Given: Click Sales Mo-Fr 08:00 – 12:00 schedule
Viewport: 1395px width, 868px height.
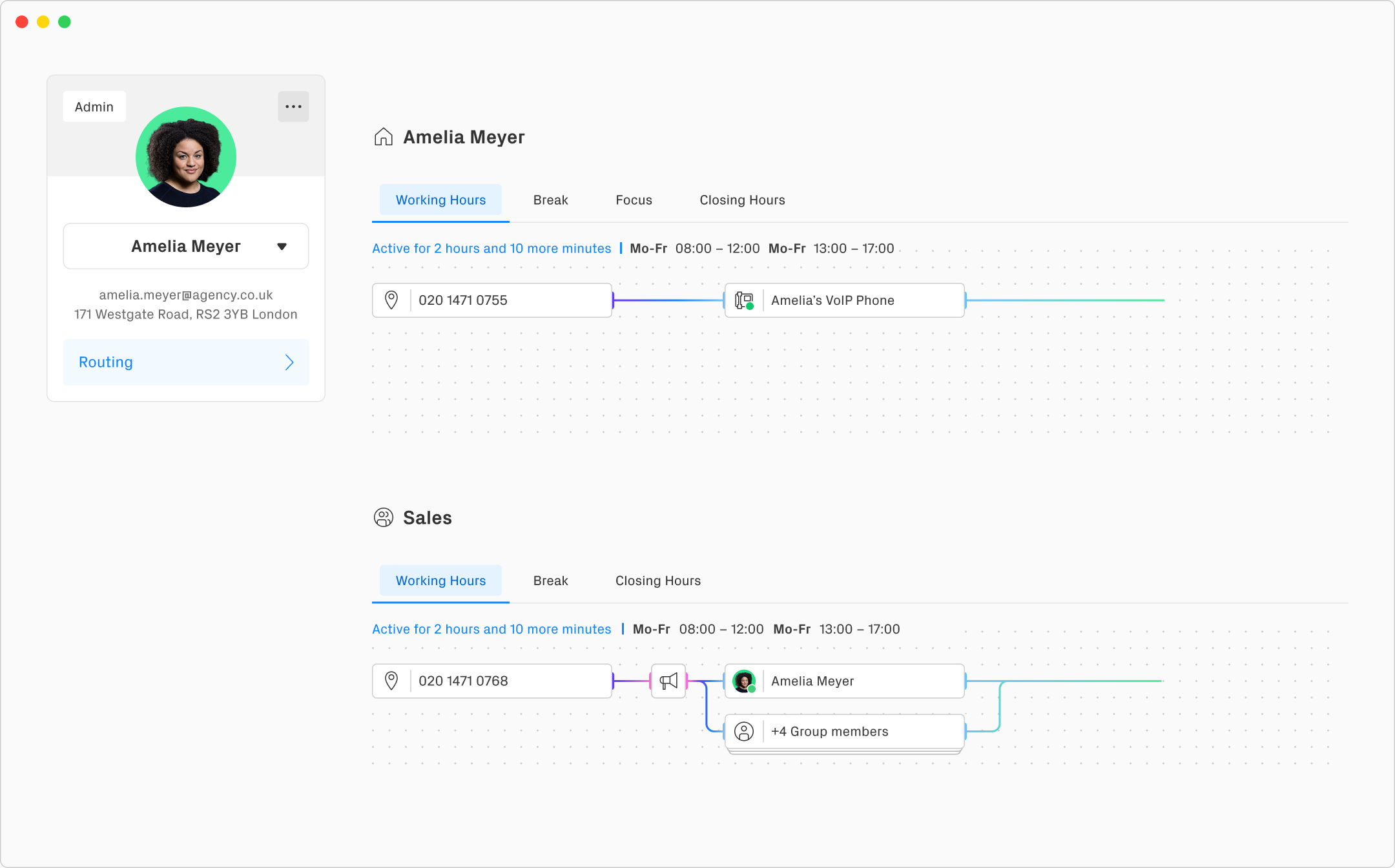Looking at the screenshot, I should pyautogui.click(x=698, y=629).
